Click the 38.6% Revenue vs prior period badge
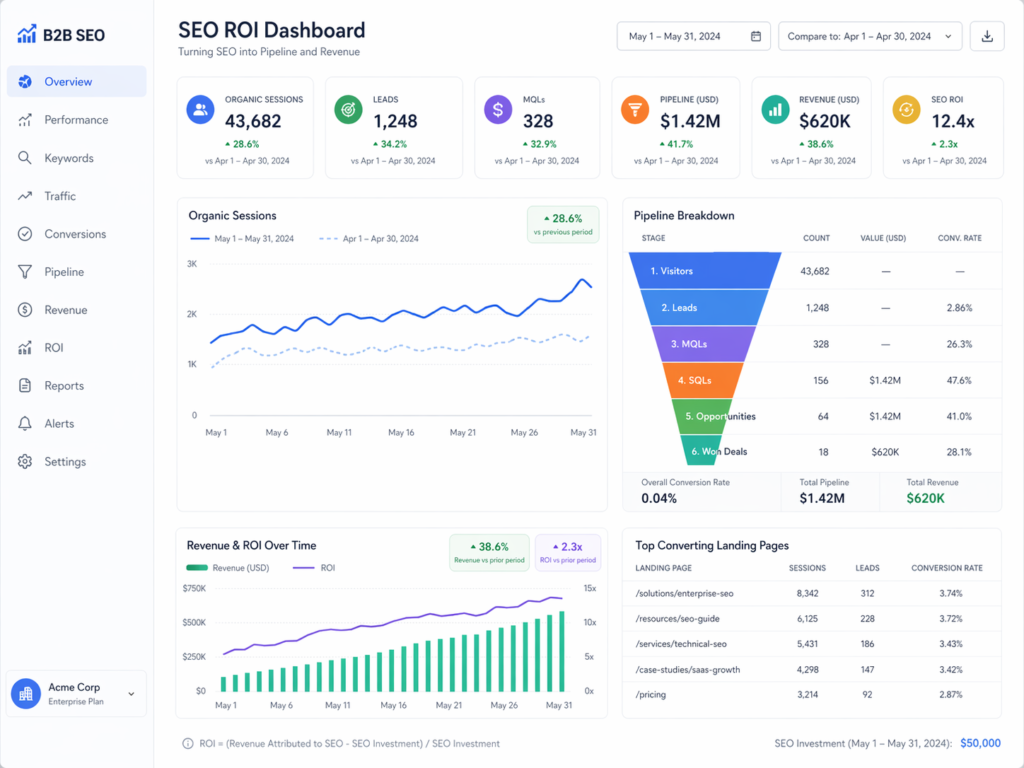Screen dimensions: 1024x768 (489, 552)
